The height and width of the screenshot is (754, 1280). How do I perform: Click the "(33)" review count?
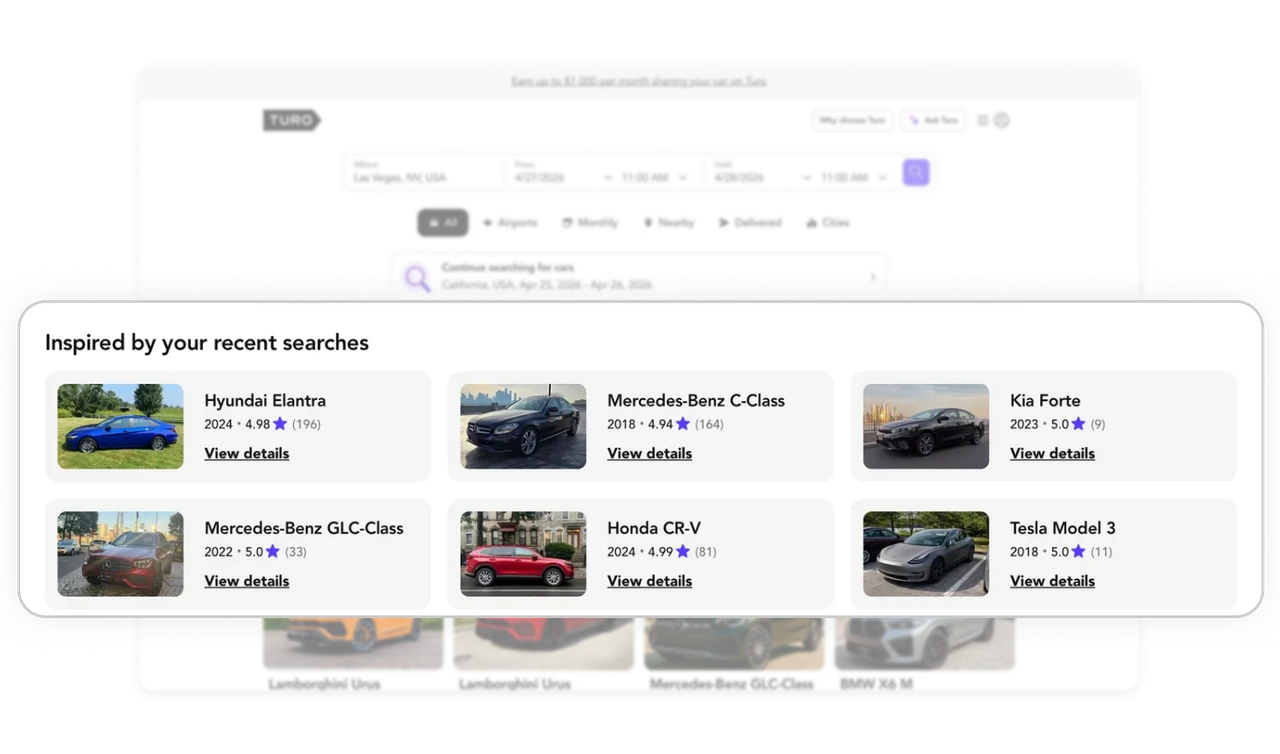click(296, 552)
